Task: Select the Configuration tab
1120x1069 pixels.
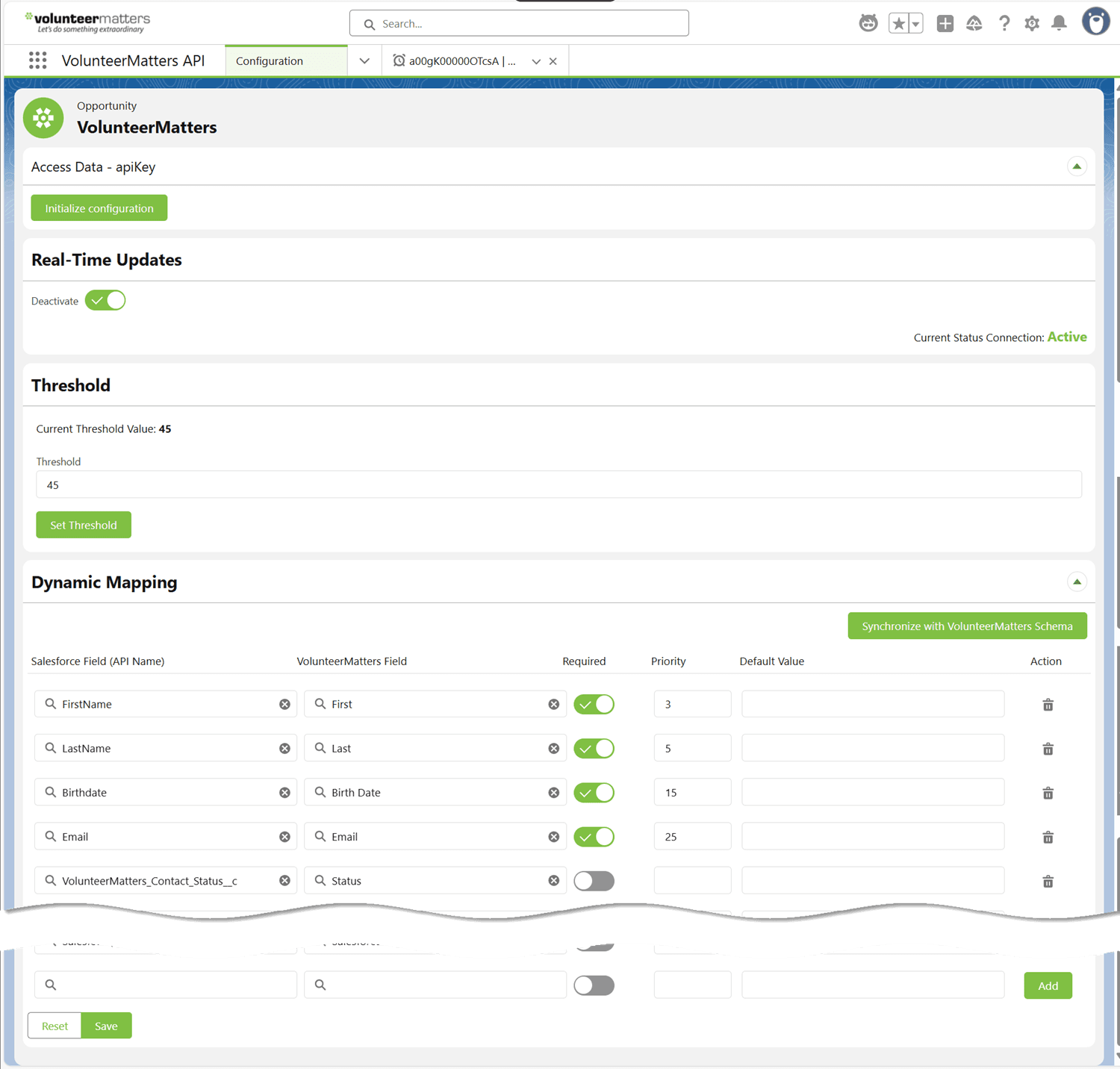Action: point(286,60)
